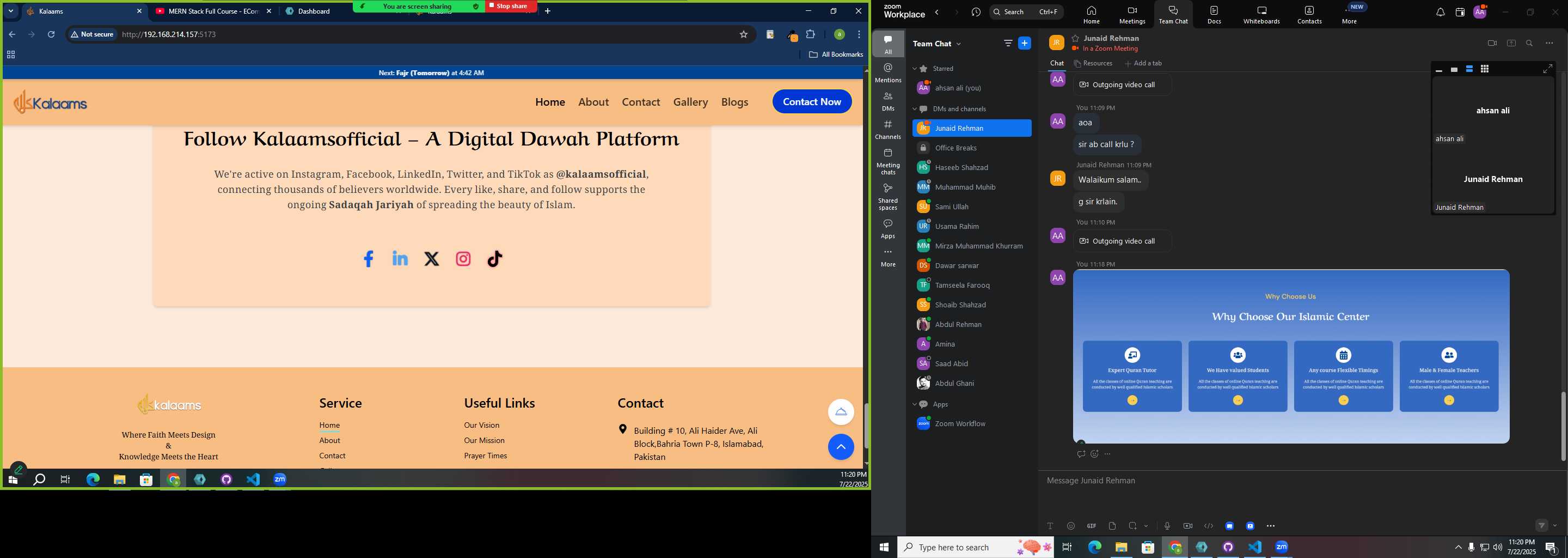The height and width of the screenshot is (558, 1568).
Task: Open the text formatting T icon
Action: click(x=1050, y=526)
